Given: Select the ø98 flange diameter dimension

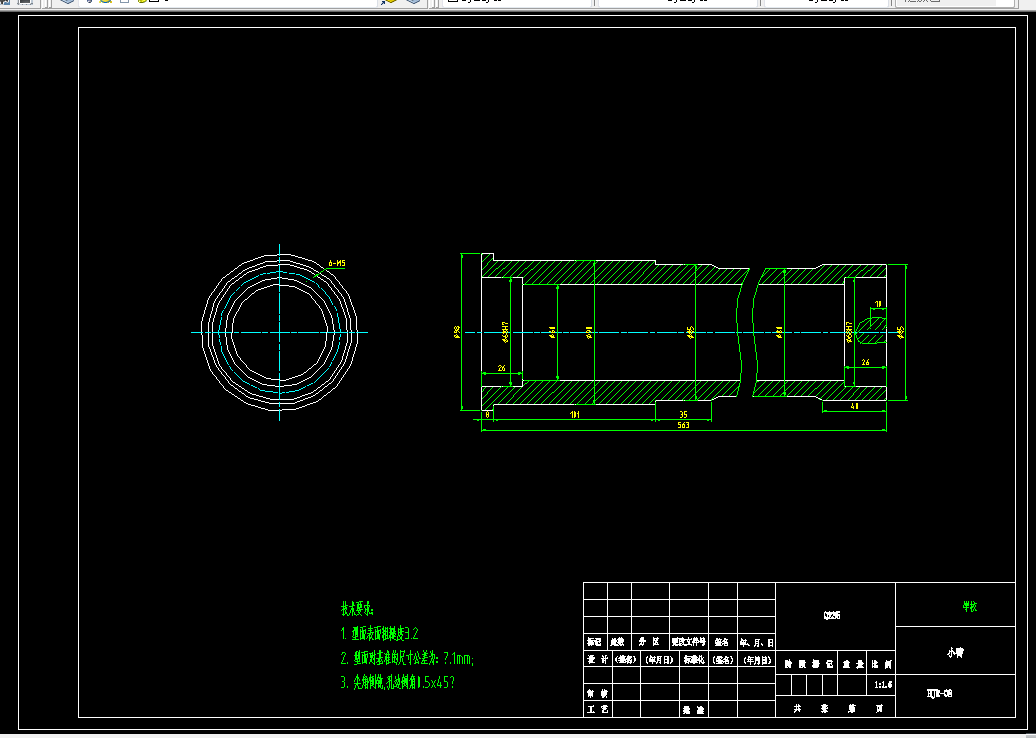Looking at the screenshot, I should tap(457, 329).
